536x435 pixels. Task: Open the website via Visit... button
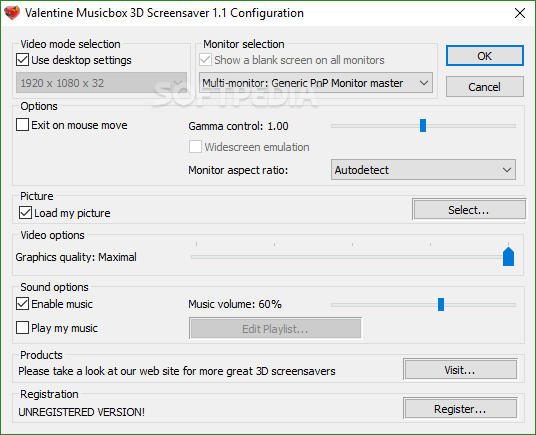460,369
